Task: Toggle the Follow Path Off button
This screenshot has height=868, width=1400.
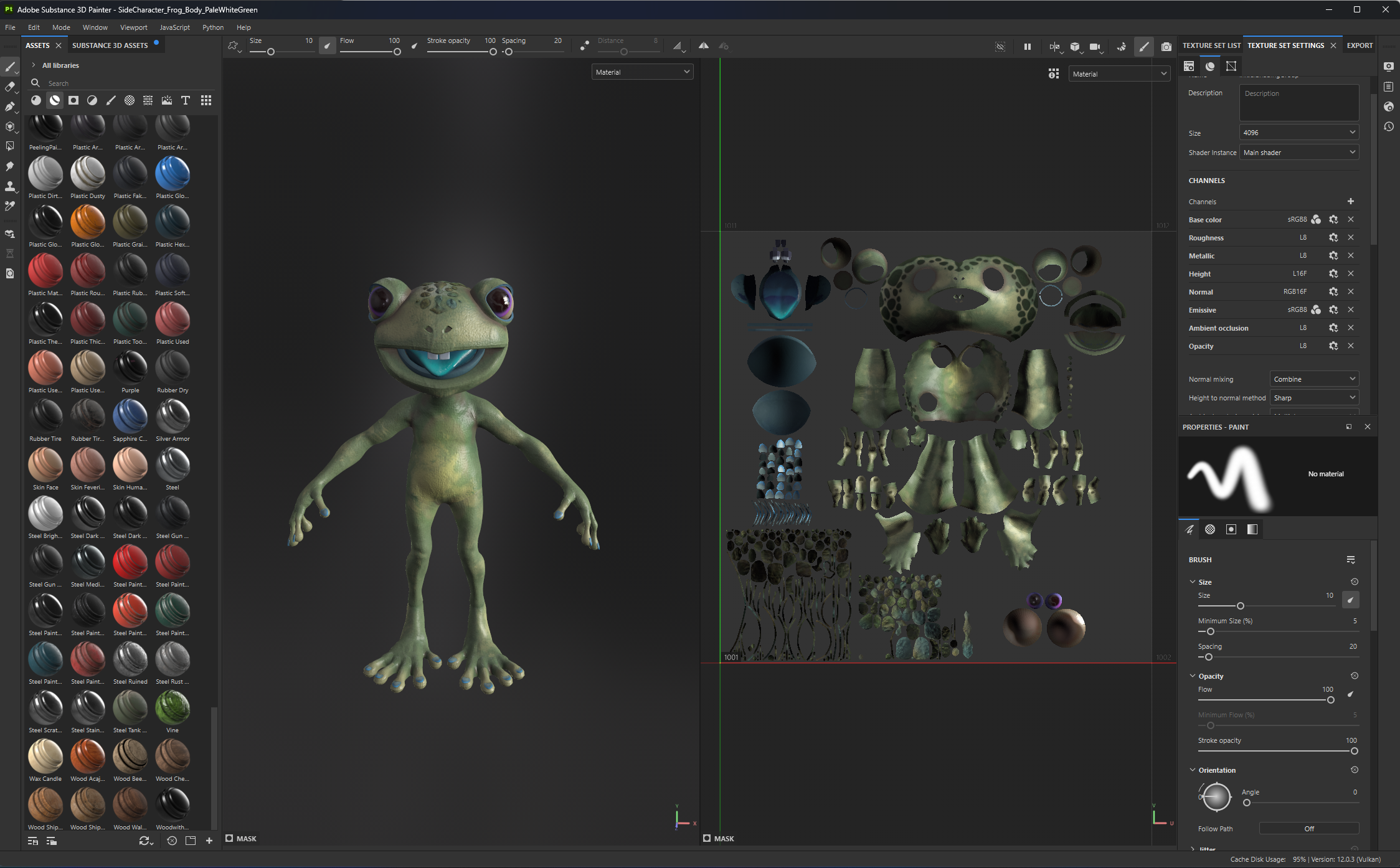Action: (x=1309, y=828)
